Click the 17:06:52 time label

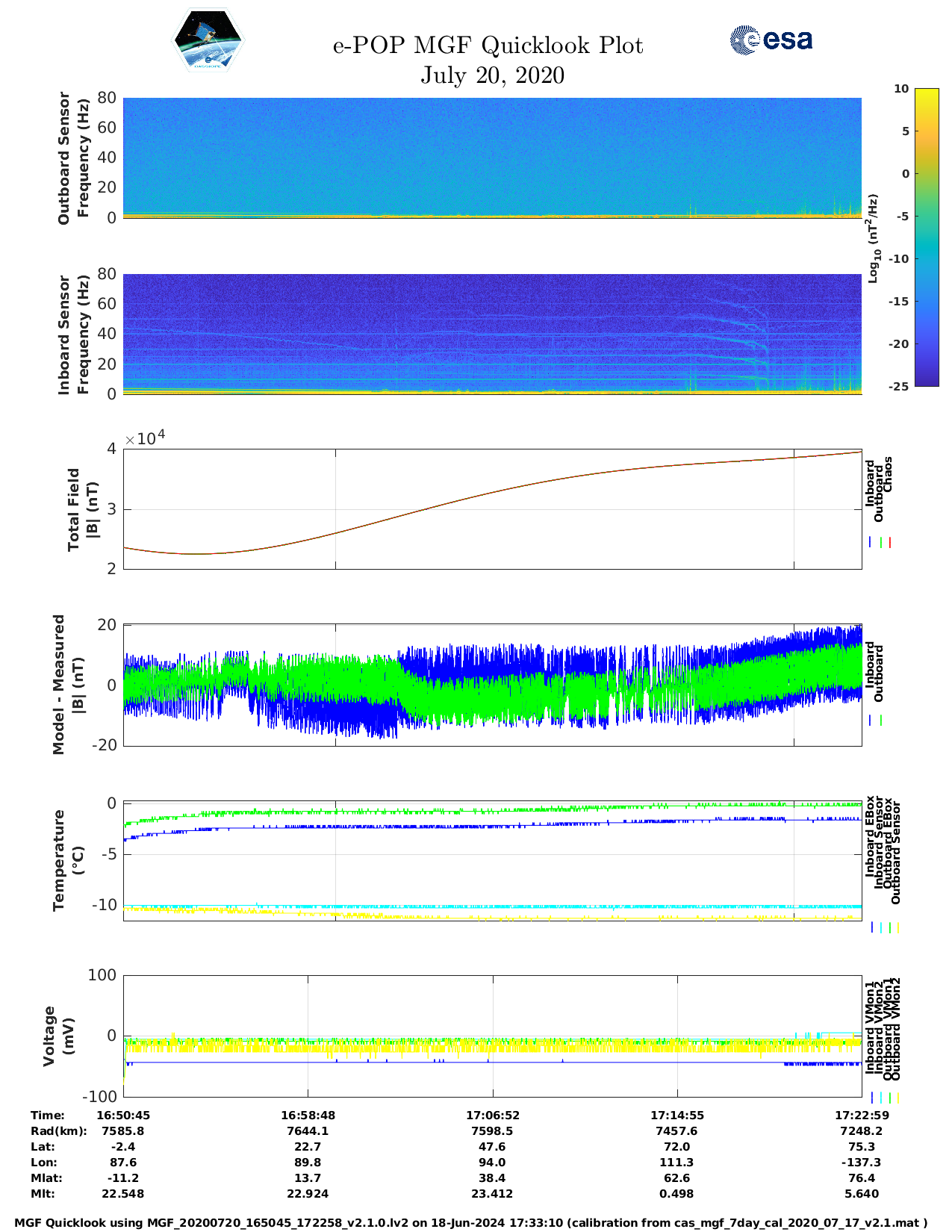(x=492, y=1115)
